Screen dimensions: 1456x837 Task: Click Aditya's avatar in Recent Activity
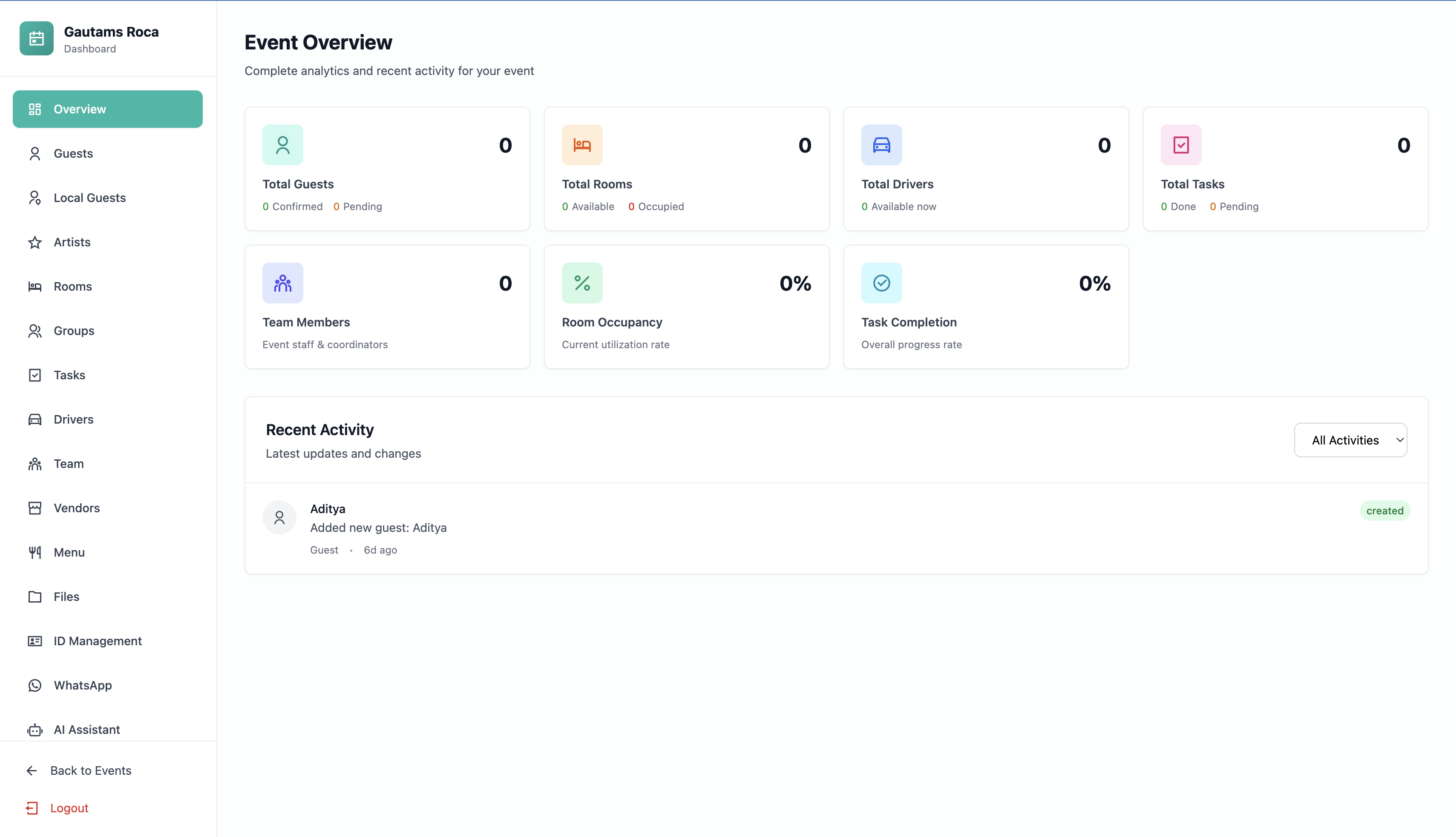(279, 517)
